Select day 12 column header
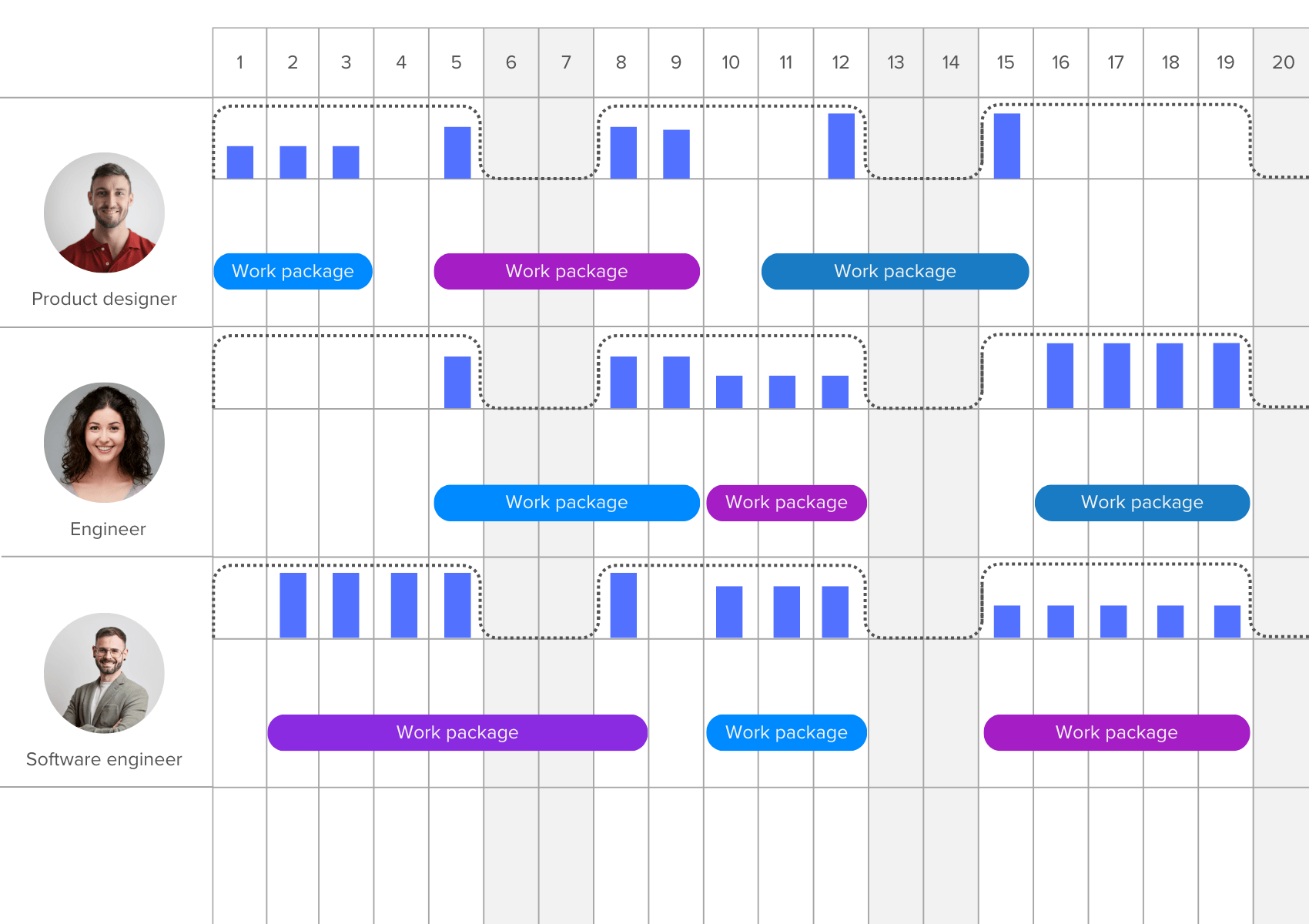Viewport: 1309px width, 924px height. coord(841,62)
